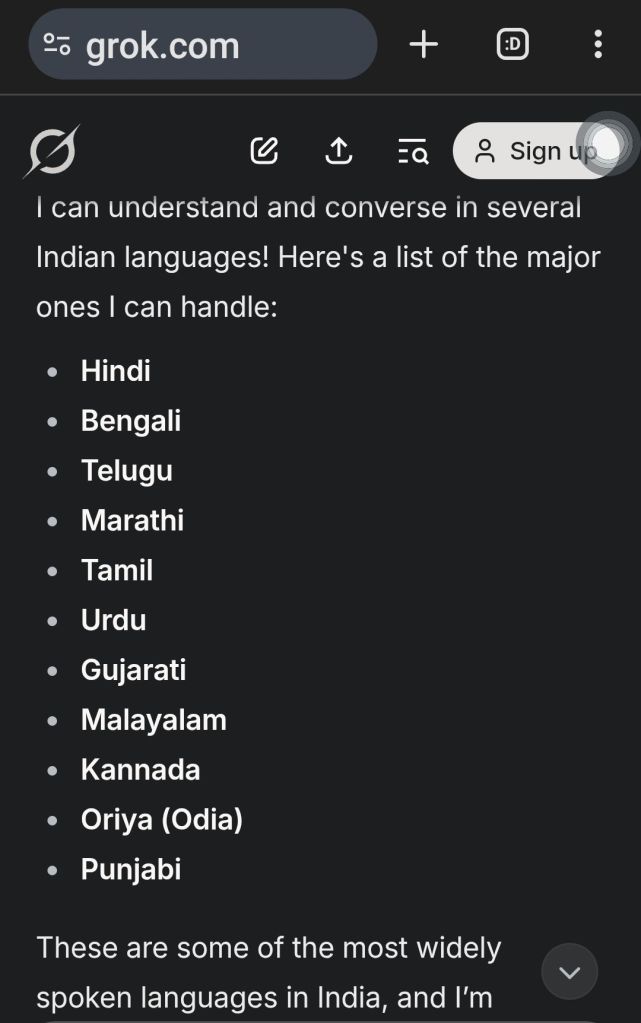641x1023 pixels.
Task: Tap the grok.com URL field
Action: tap(200, 46)
